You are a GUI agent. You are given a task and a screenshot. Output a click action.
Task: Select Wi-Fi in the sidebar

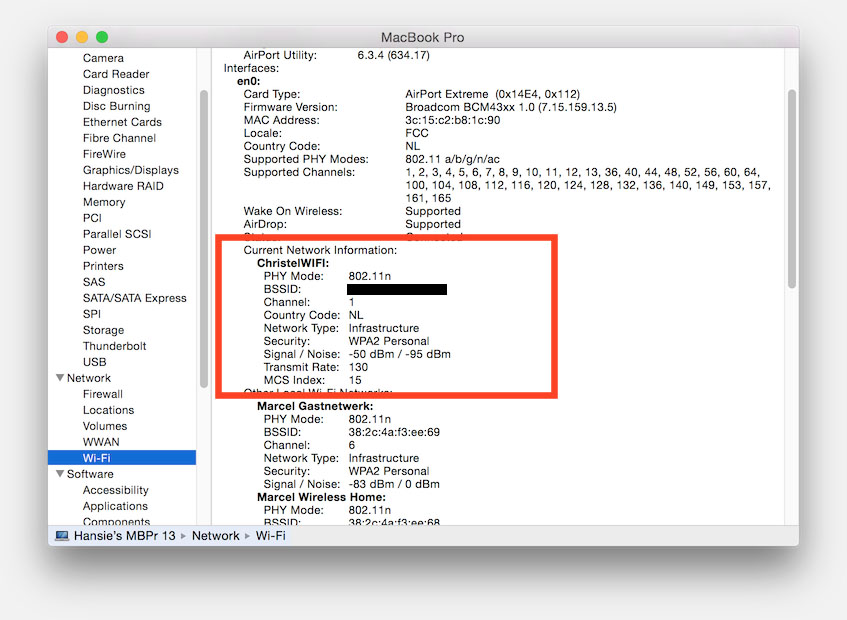(122, 458)
